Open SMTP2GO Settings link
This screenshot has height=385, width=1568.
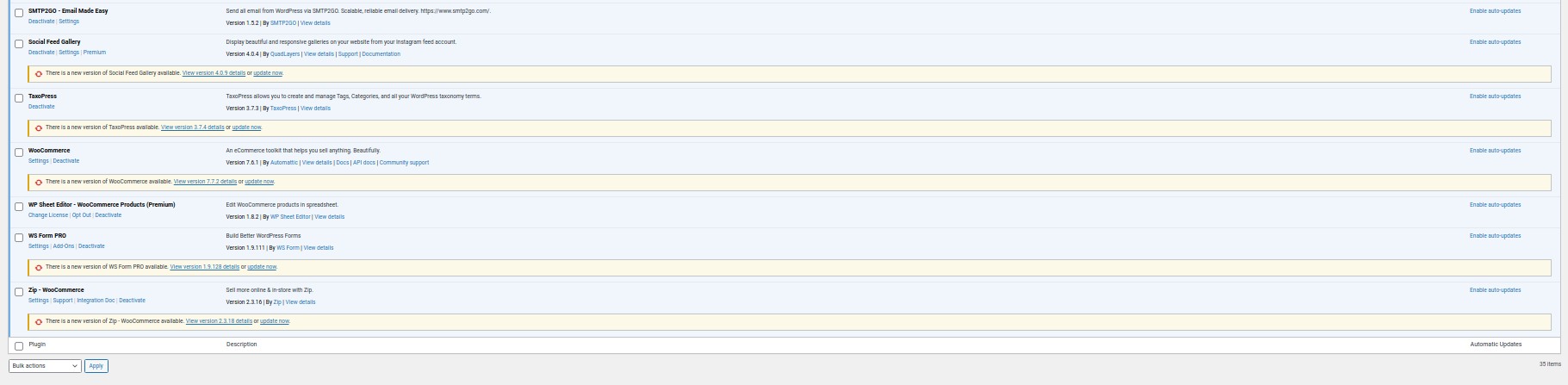pos(69,22)
